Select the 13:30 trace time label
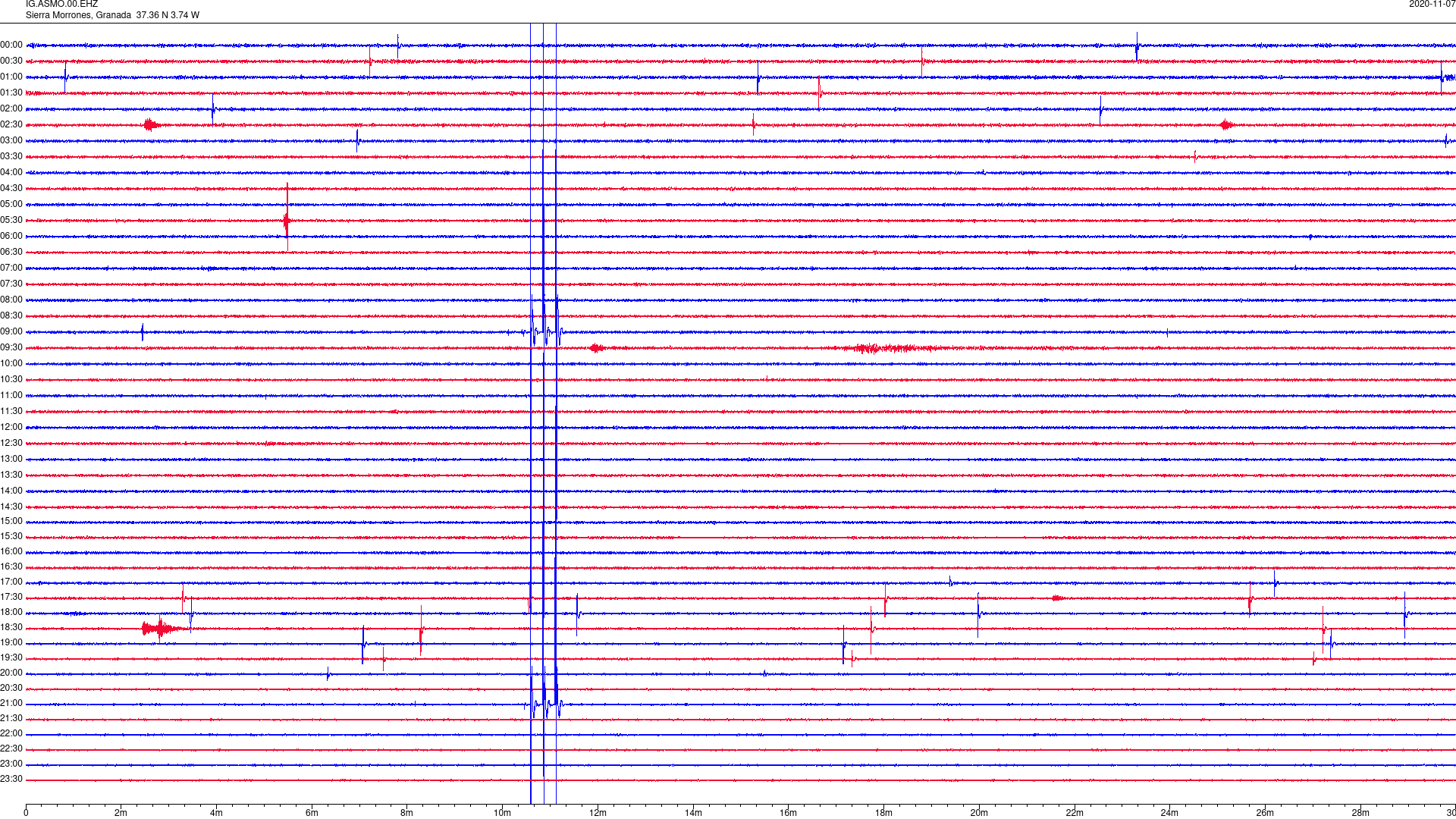The image size is (1456, 819). pyautogui.click(x=11, y=475)
